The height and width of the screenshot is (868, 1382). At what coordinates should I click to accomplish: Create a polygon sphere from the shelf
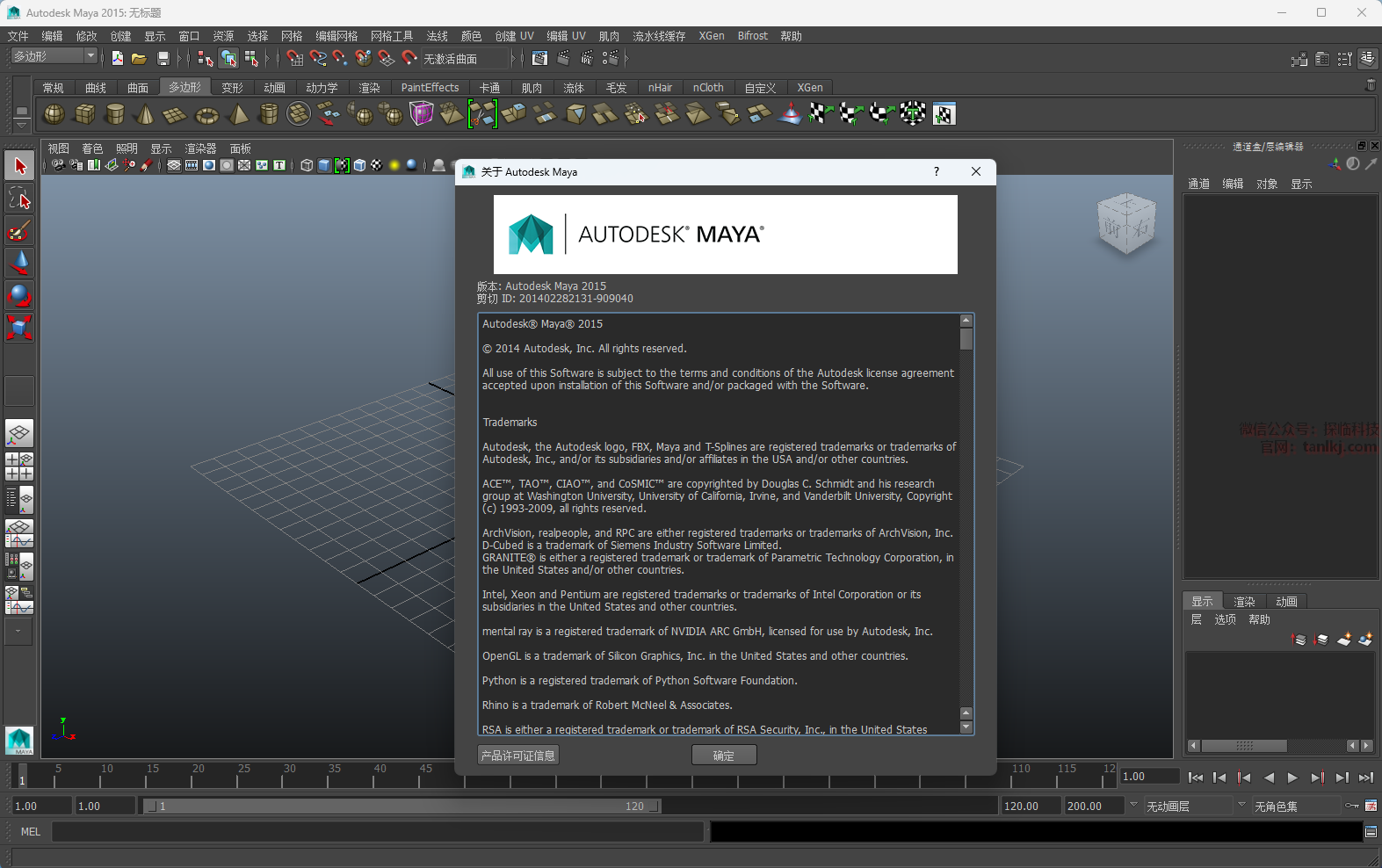click(x=54, y=114)
